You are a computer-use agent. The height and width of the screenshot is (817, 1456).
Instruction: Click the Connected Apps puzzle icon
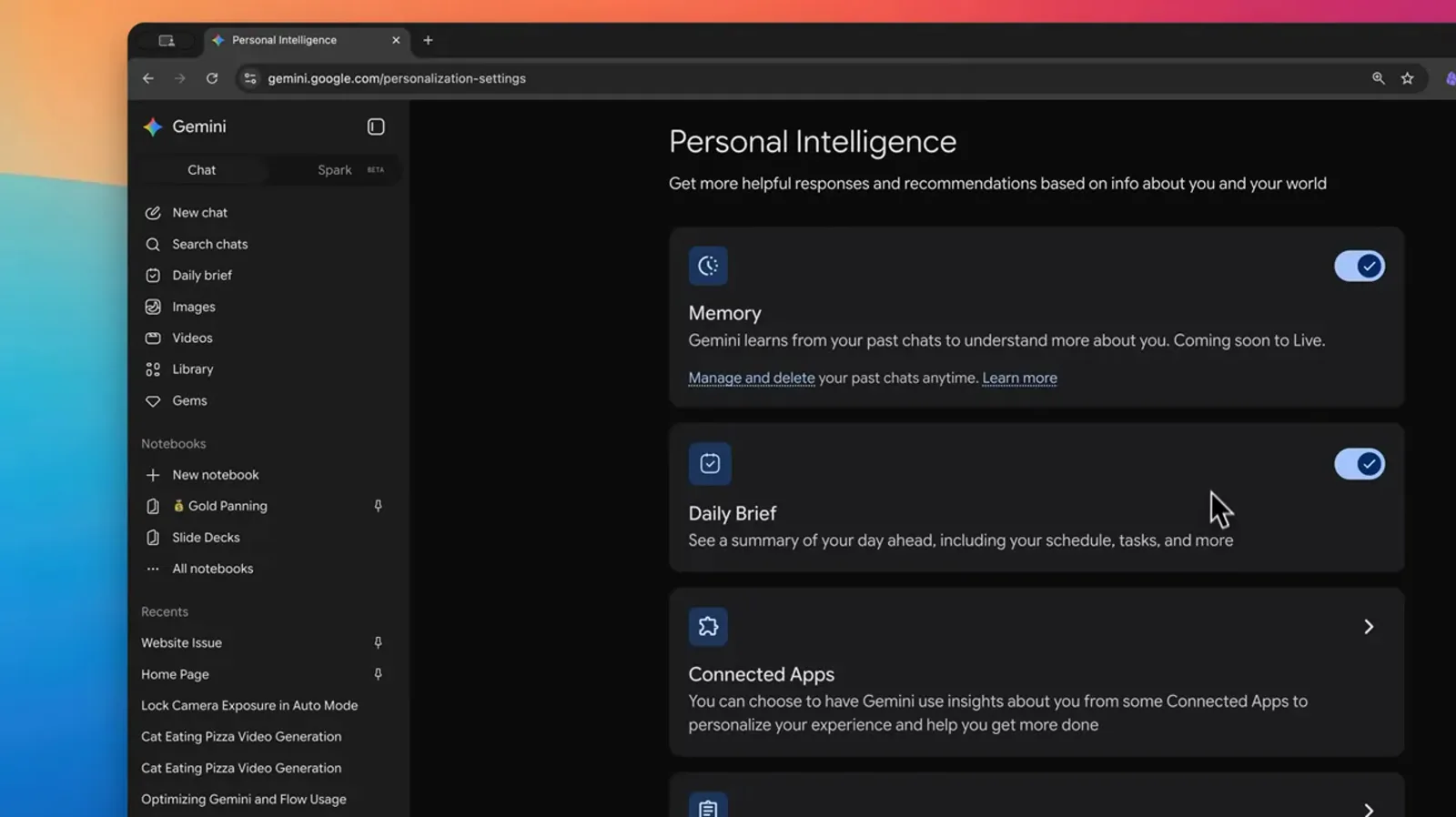point(708,627)
